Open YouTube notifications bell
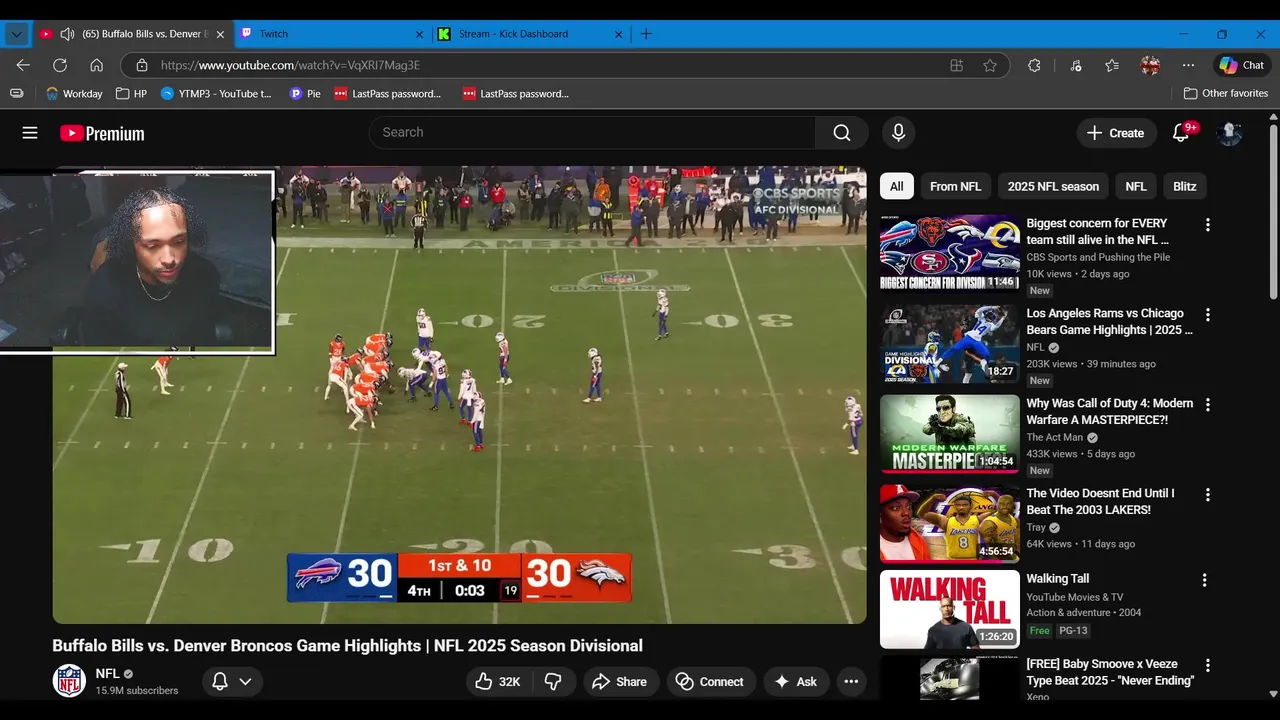 [1181, 133]
